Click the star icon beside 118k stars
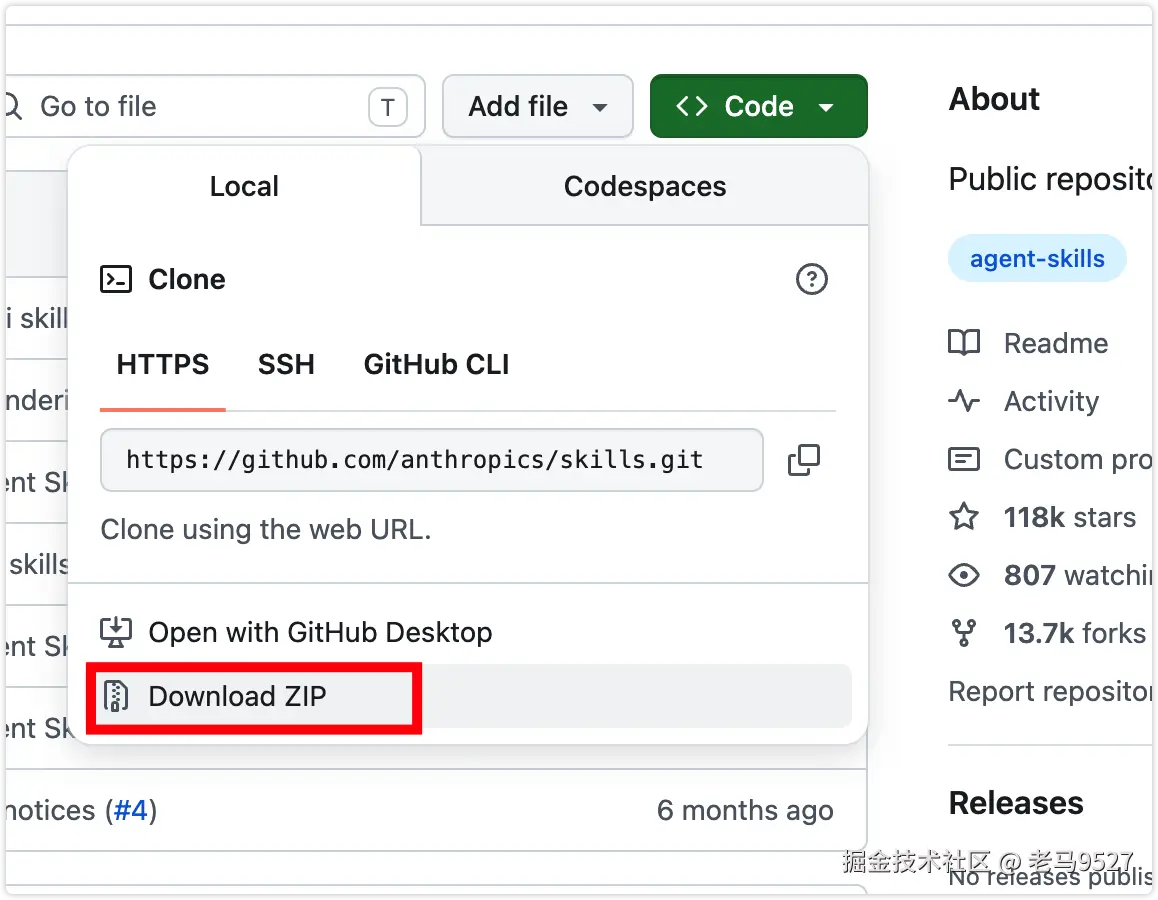1158x900 pixels. coord(964,517)
